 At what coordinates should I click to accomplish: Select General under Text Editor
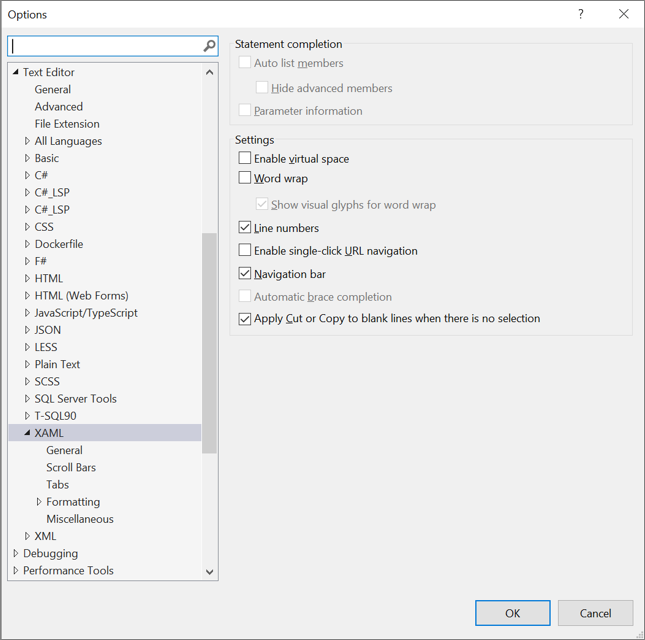click(53, 89)
